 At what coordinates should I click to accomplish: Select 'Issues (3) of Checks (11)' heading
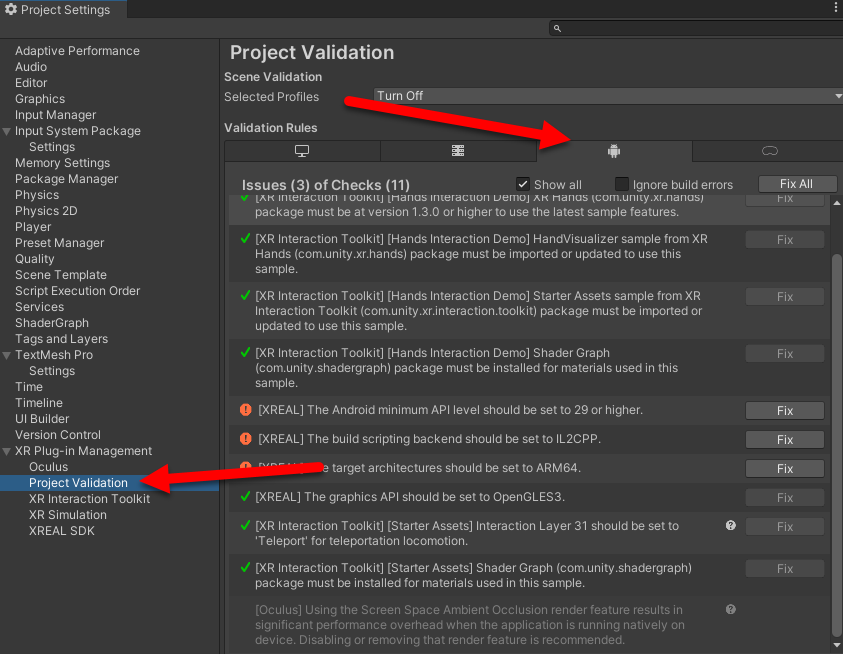(x=326, y=186)
